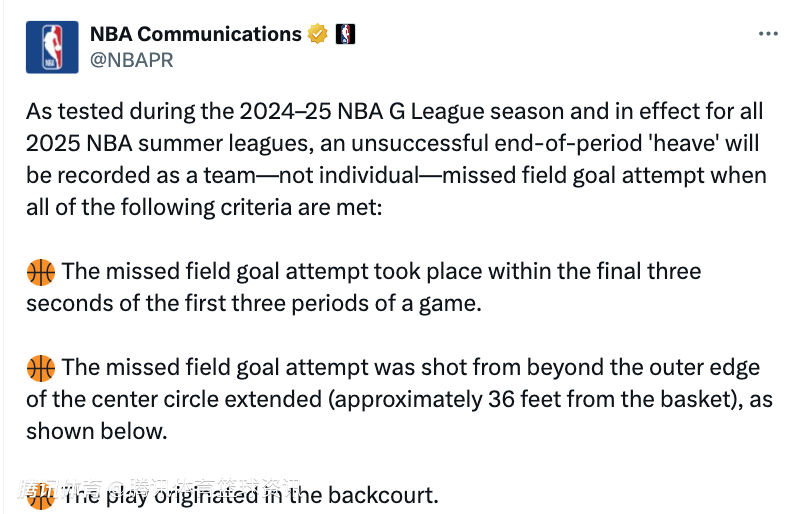This screenshot has height=514, width=796.
Task: Click 'be recorded as a team' line
Action: 141,176
